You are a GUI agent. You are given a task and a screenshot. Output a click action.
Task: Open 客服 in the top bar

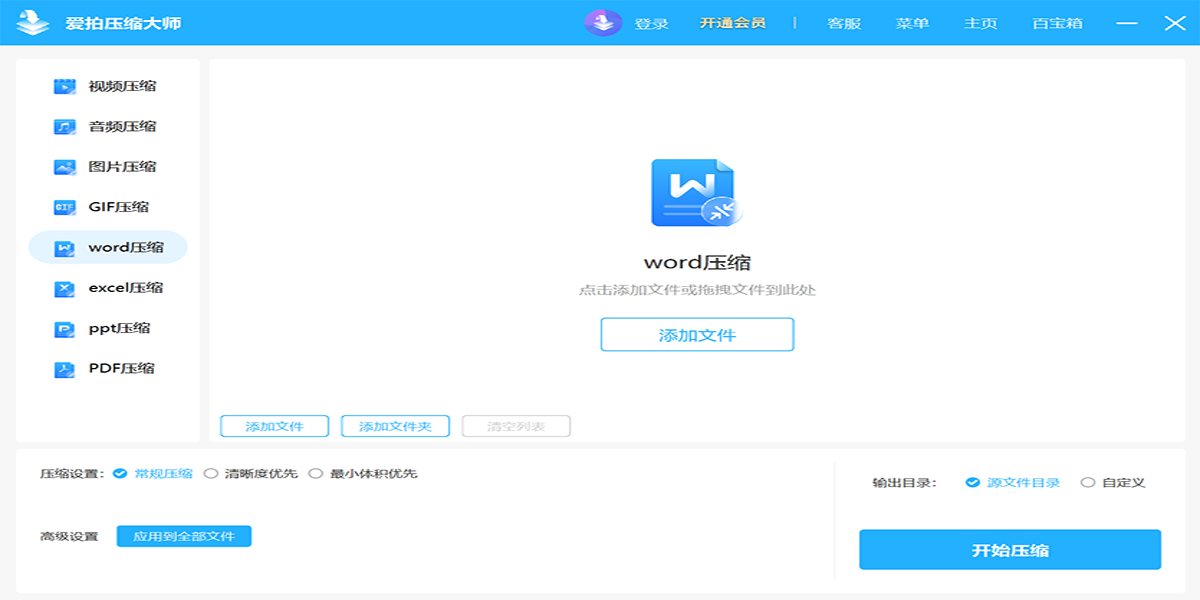(844, 23)
